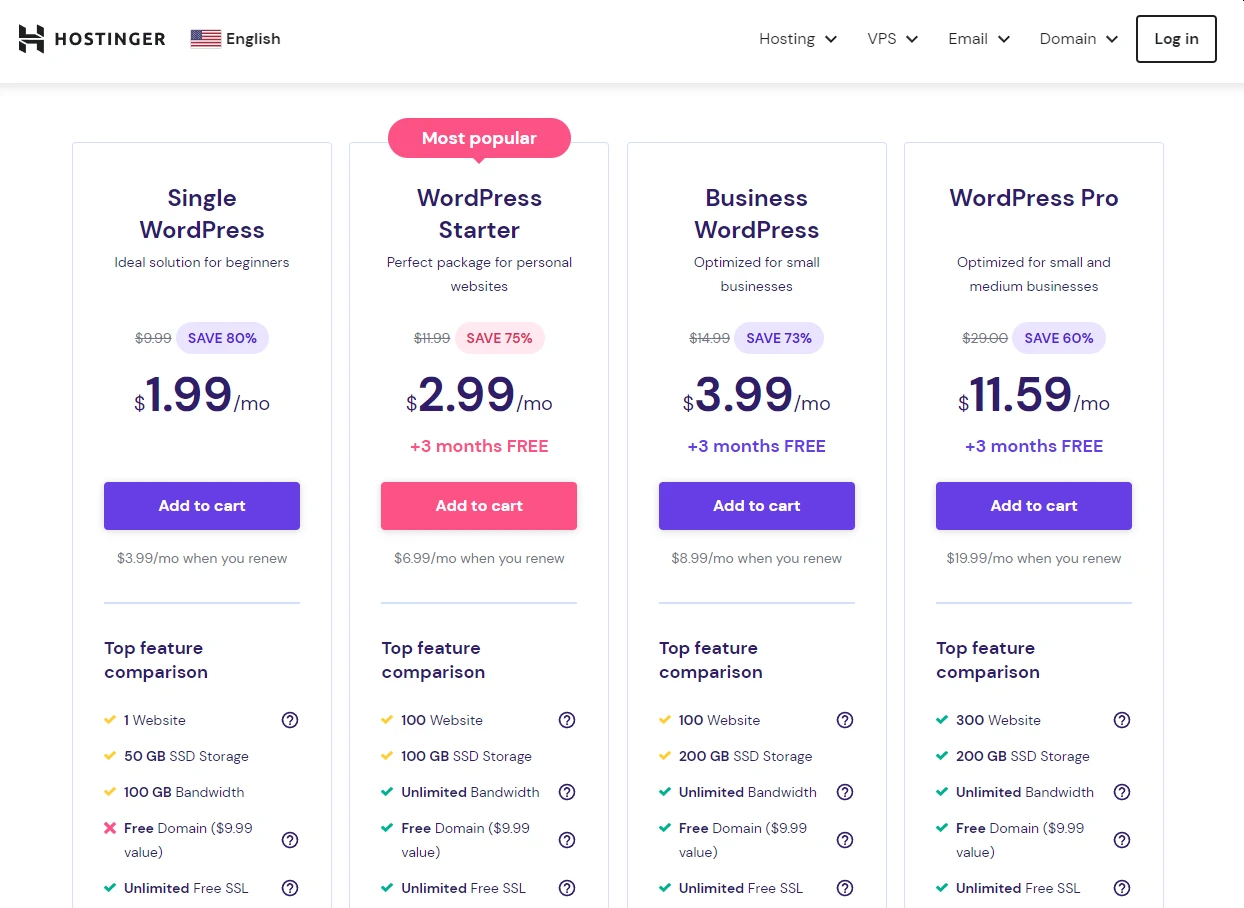This screenshot has width=1244, height=908.
Task: Click the US flag language icon
Action: [205, 39]
